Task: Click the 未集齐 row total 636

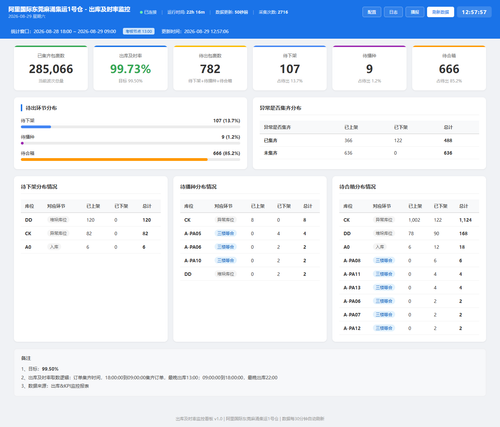Action: [x=448, y=153]
